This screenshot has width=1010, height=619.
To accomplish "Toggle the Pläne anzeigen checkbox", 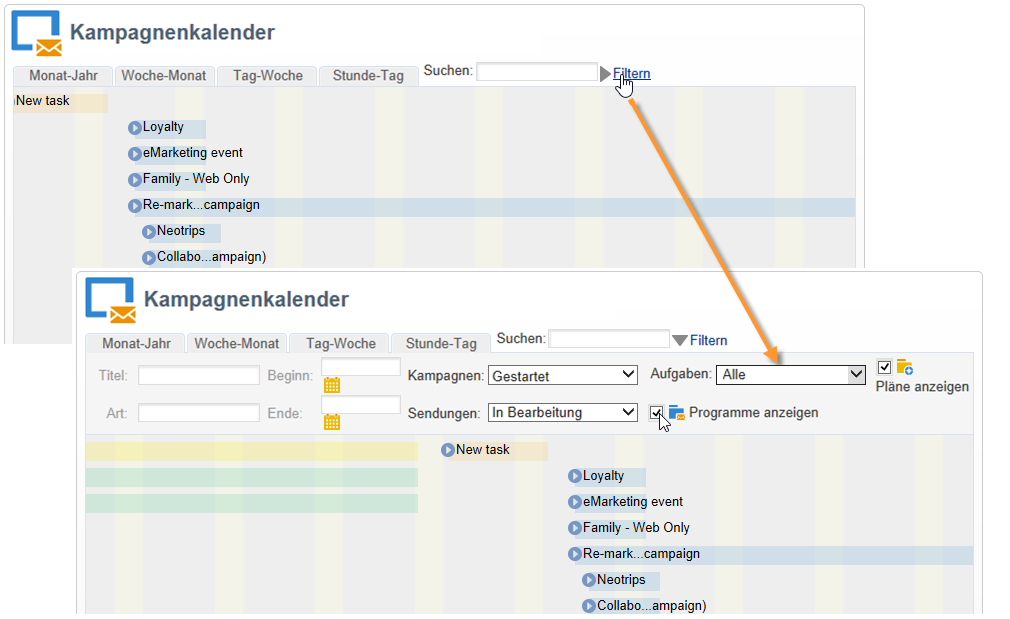I will 884,367.
